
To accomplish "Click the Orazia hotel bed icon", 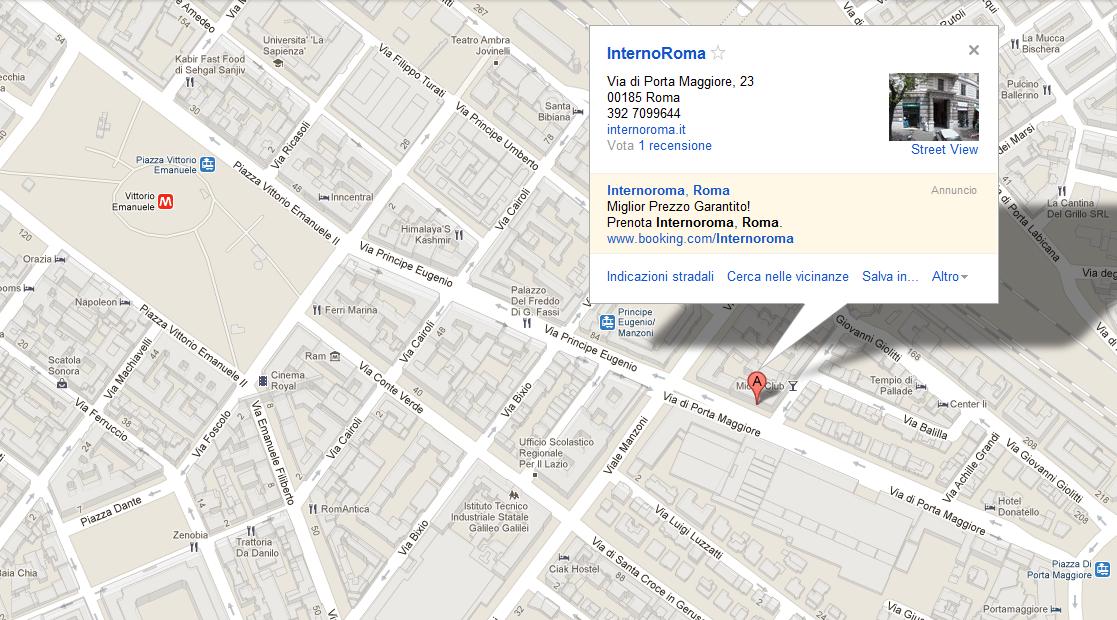I will (x=60, y=259).
